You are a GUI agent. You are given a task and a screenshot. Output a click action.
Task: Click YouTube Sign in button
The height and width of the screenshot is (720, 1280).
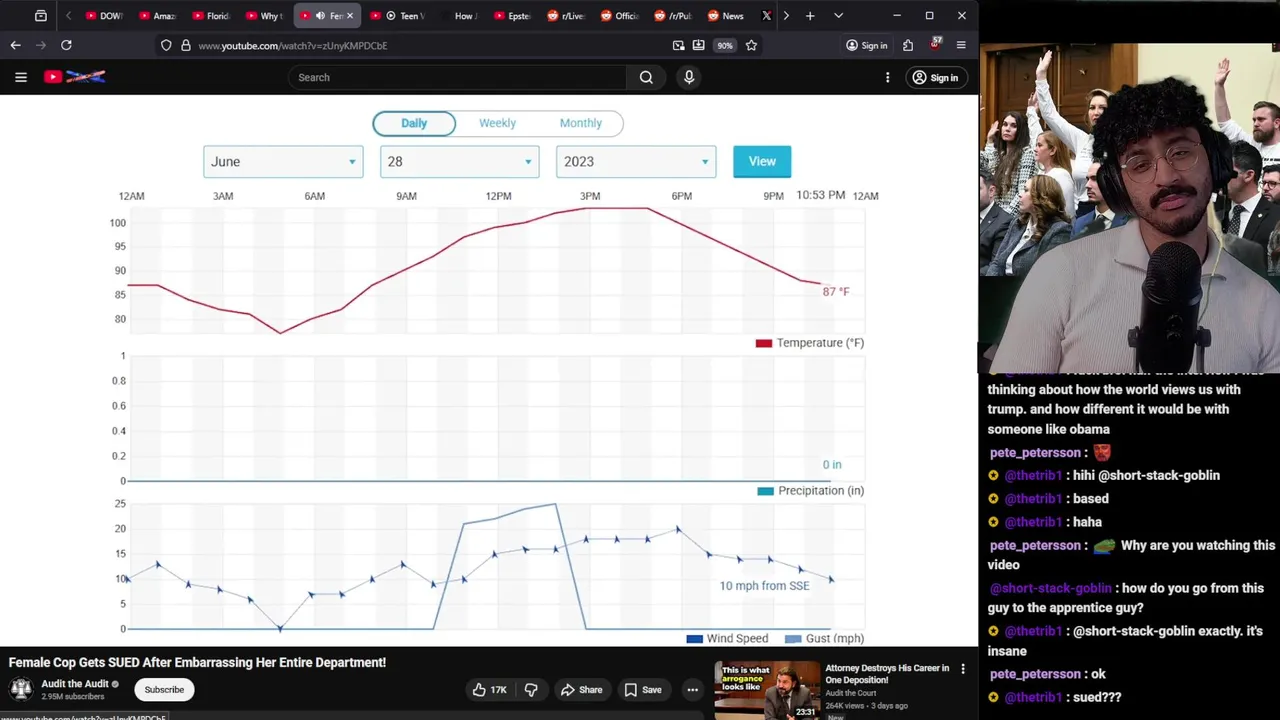pyautogui.click(x=935, y=77)
